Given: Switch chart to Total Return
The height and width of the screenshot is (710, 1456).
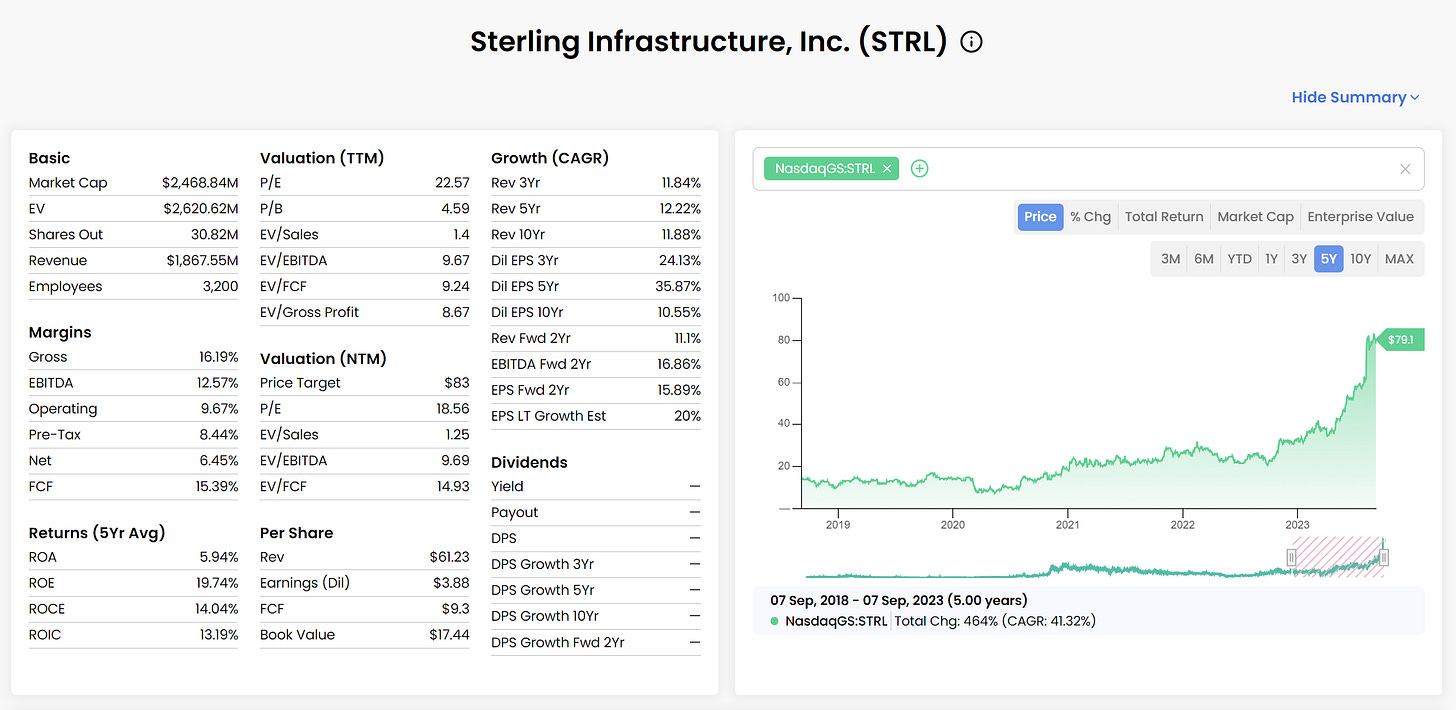Looking at the screenshot, I should coord(1164,217).
